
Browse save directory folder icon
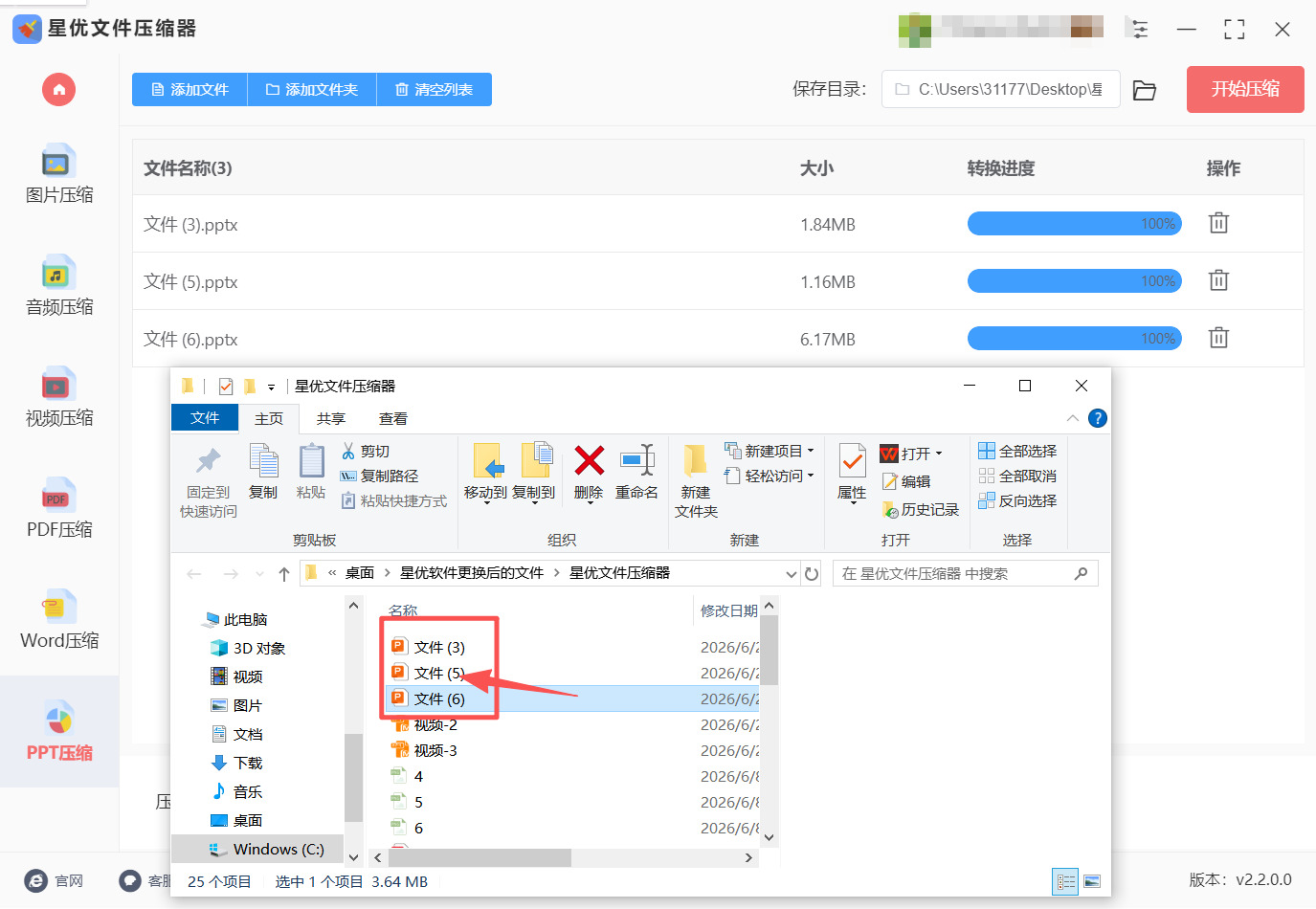coord(1145,90)
